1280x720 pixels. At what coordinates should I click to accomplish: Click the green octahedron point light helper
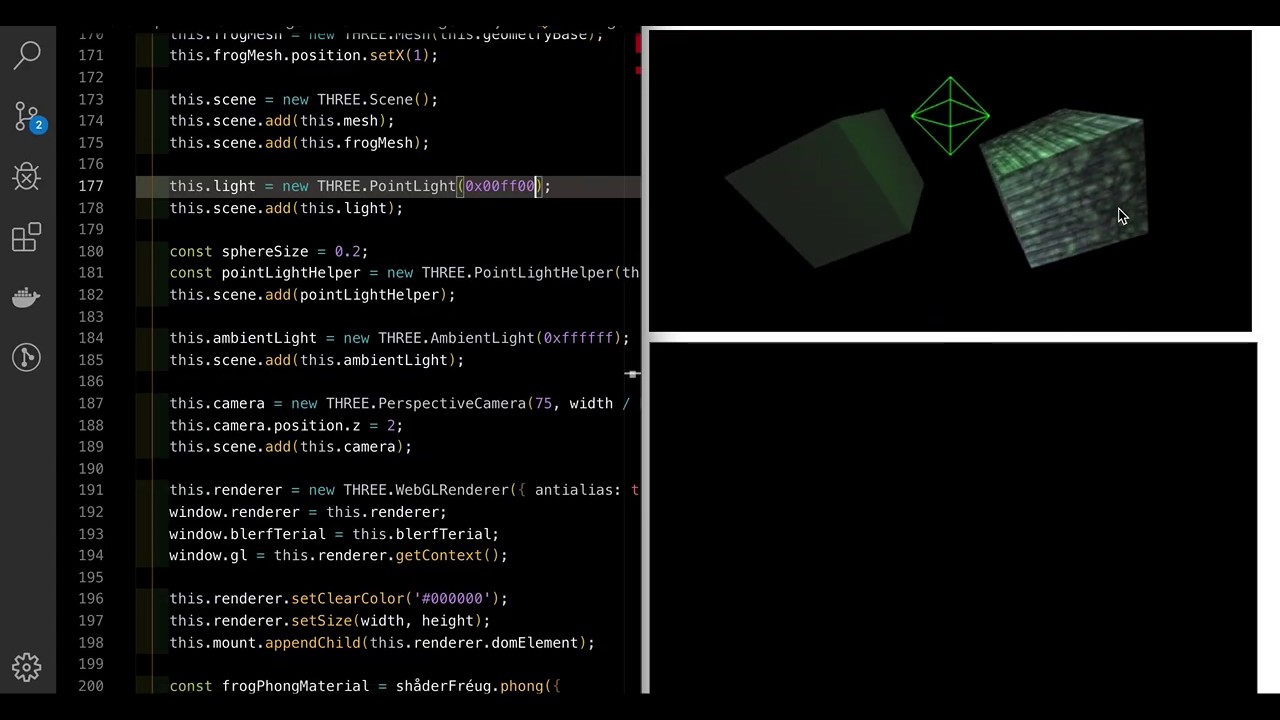pos(950,116)
